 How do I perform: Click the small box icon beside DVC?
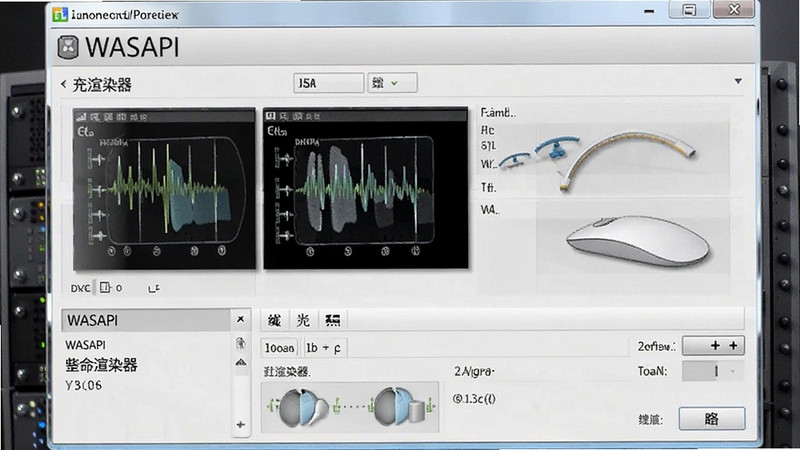pos(105,288)
